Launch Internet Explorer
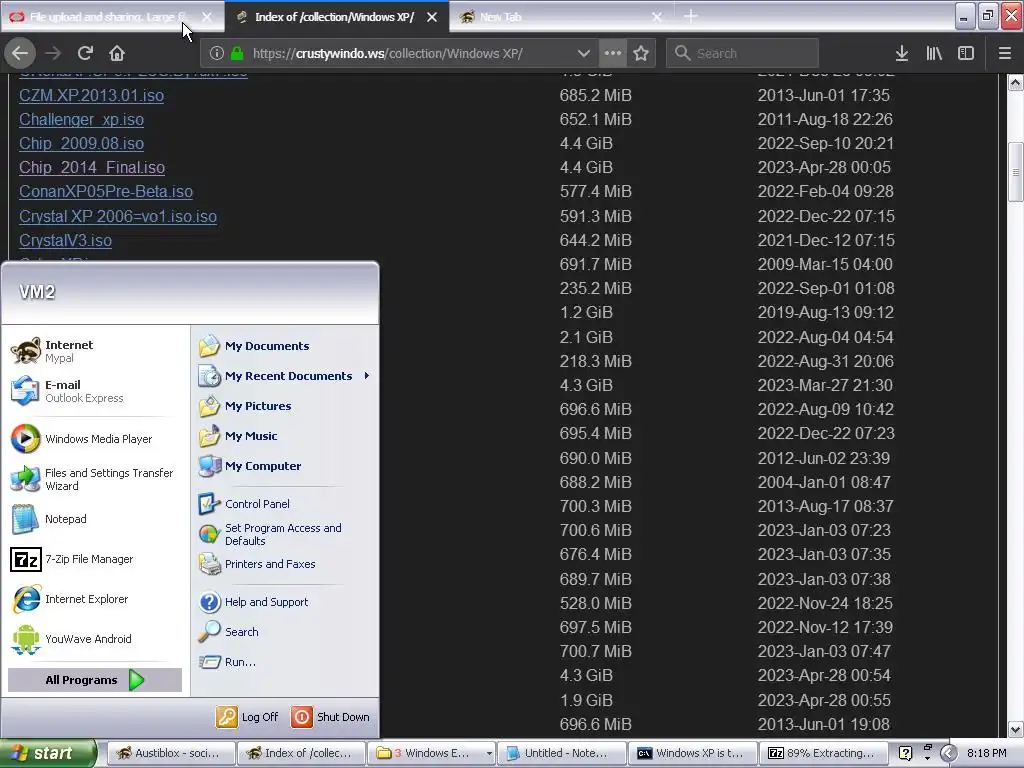The height and width of the screenshot is (768, 1024). (x=95, y=599)
